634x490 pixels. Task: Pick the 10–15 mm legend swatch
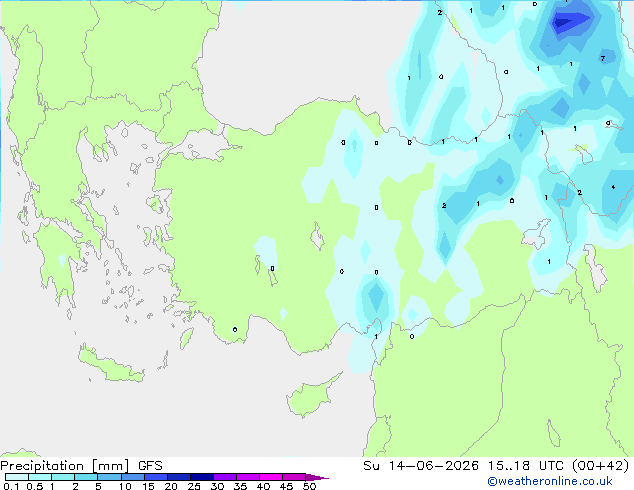[133, 477]
